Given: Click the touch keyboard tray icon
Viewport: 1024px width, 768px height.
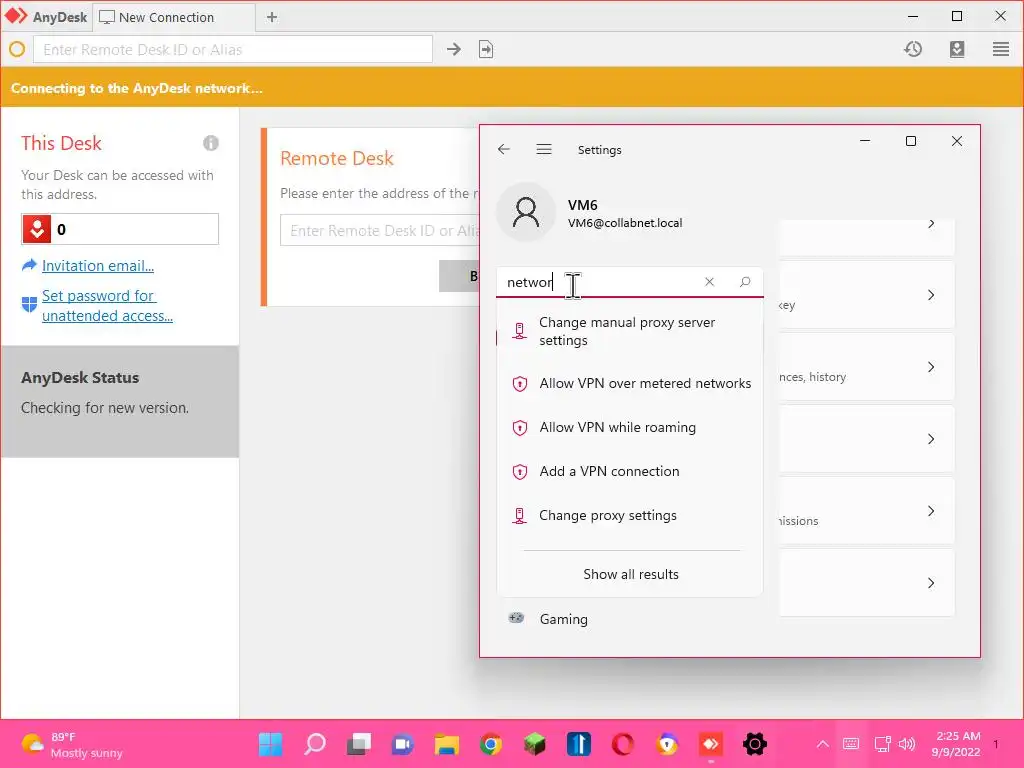Looking at the screenshot, I should [x=851, y=744].
